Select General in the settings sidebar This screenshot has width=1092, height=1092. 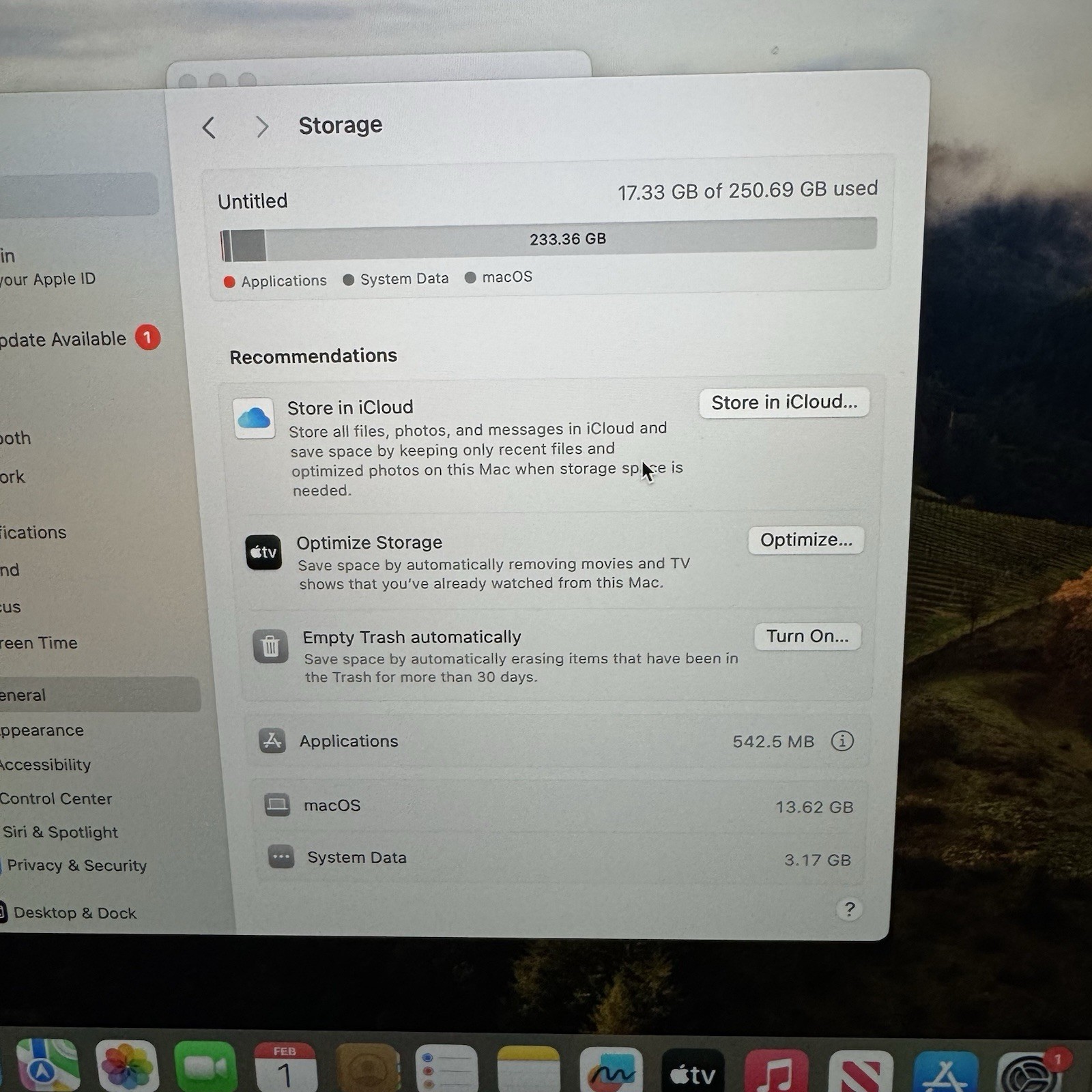pyautogui.click(x=100, y=695)
